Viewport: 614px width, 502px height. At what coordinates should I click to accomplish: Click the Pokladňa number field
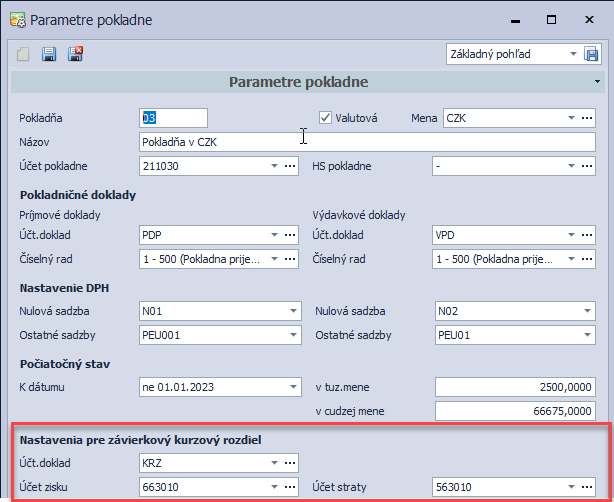[173, 118]
